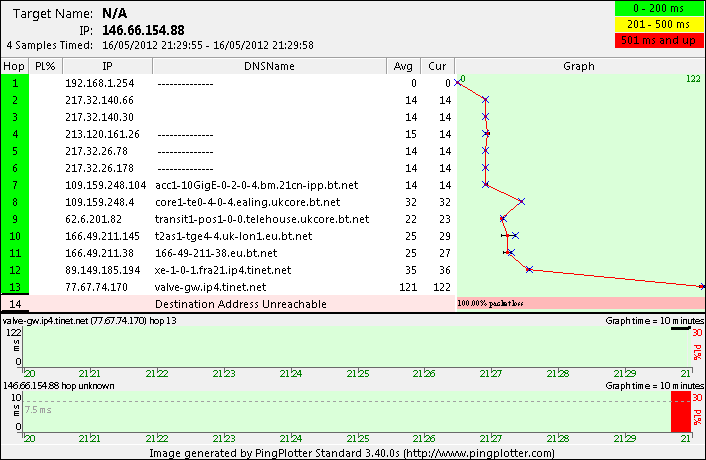Click the Avg column header
The image size is (706, 460).
click(403, 66)
